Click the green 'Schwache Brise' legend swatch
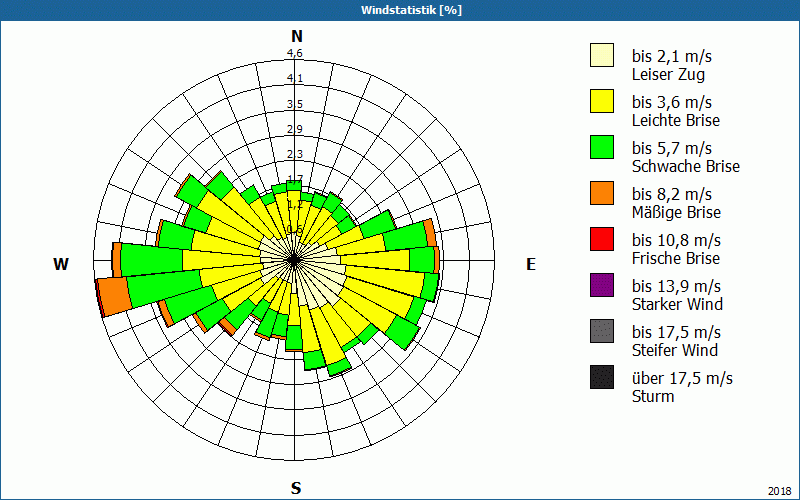 point(601,148)
